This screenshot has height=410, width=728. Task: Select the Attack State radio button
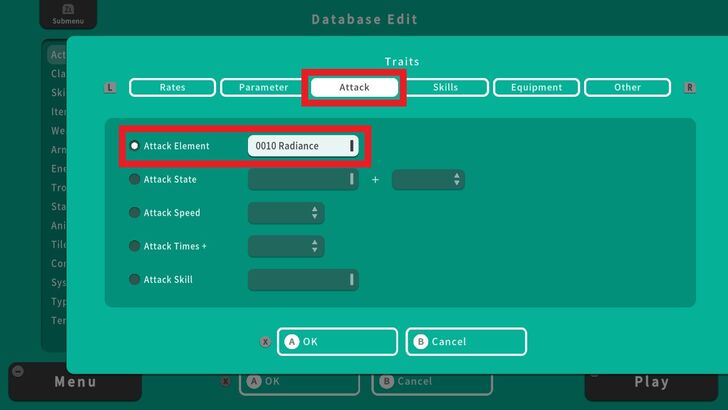pyautogui.click(x=135, y=180)
